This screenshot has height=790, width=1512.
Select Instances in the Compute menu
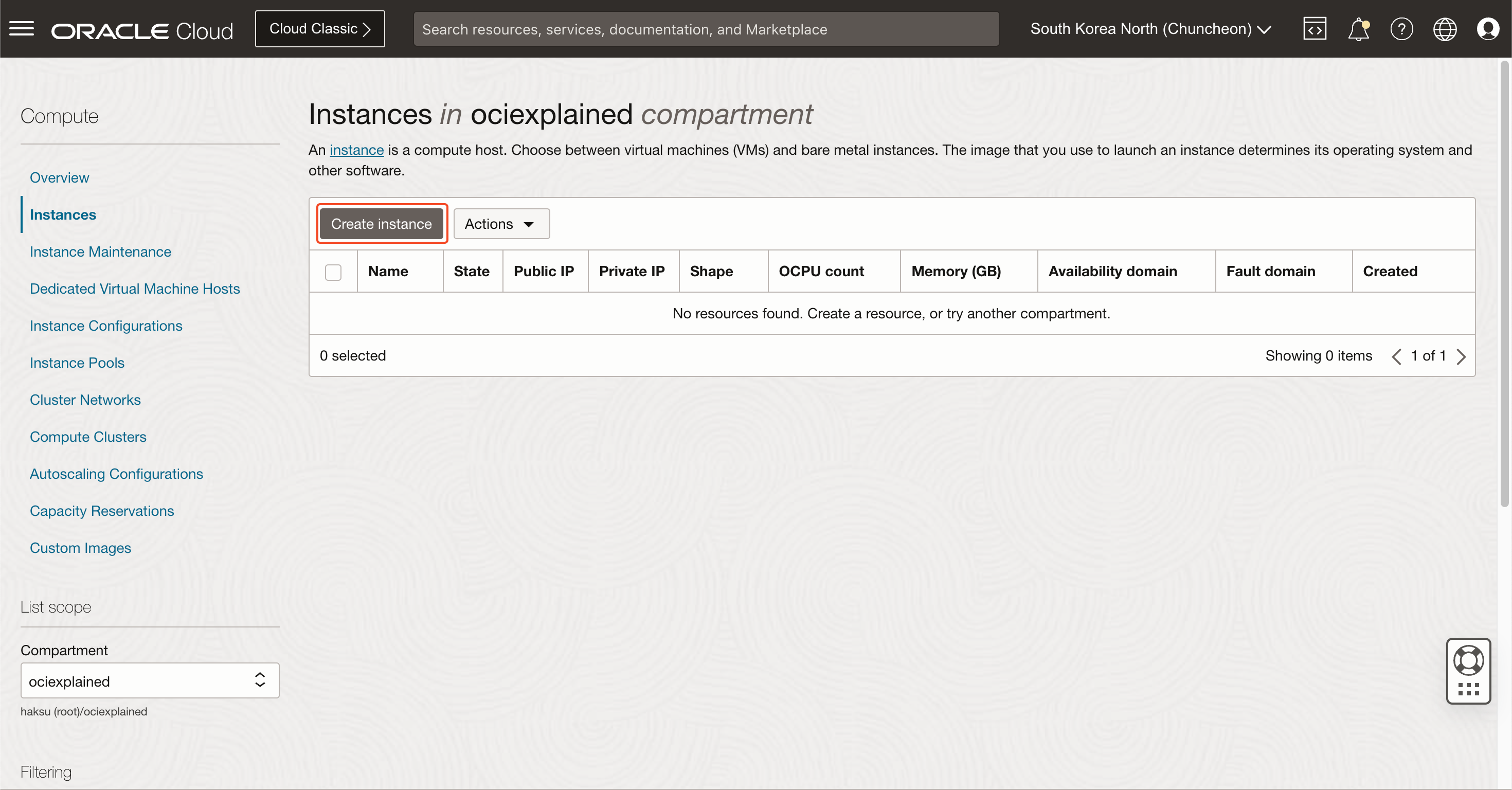(63, 214)
